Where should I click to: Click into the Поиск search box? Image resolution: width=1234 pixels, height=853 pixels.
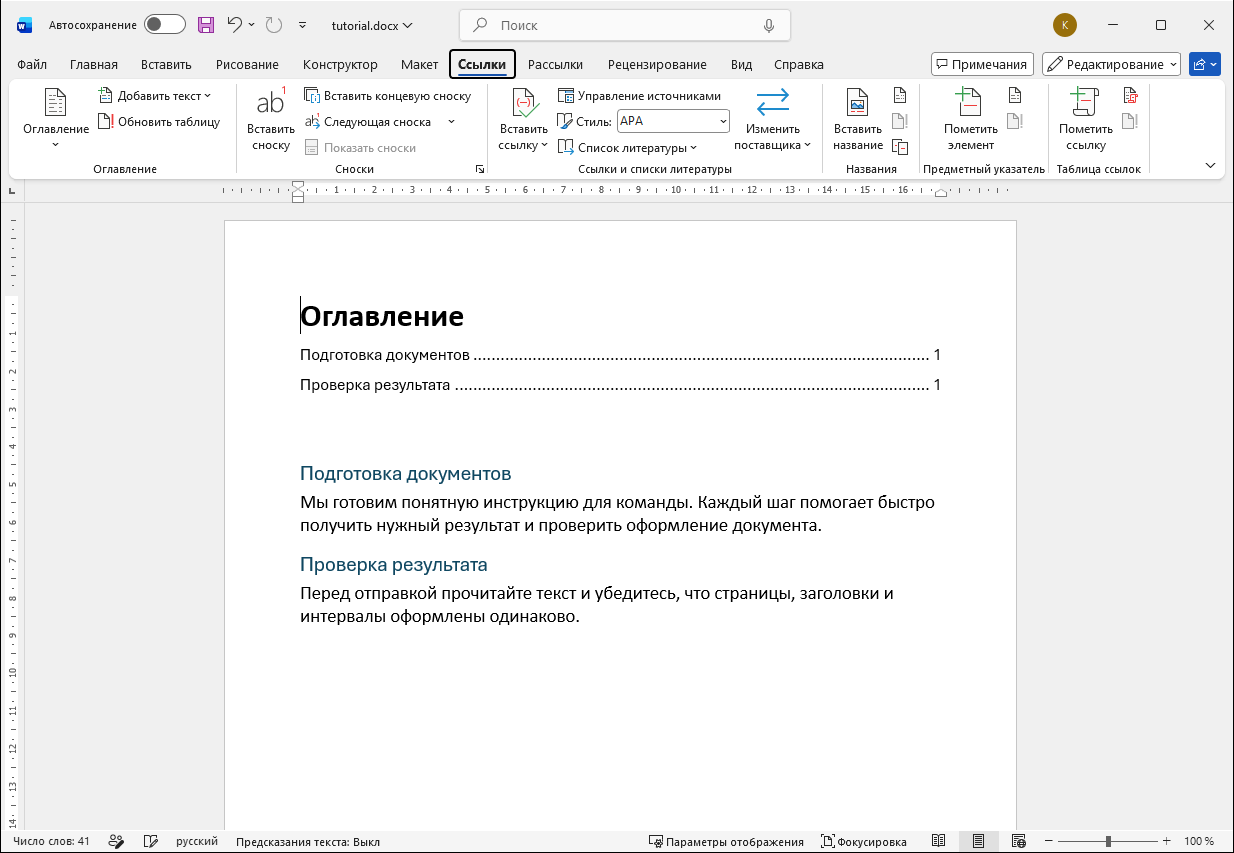click(624, 25)
